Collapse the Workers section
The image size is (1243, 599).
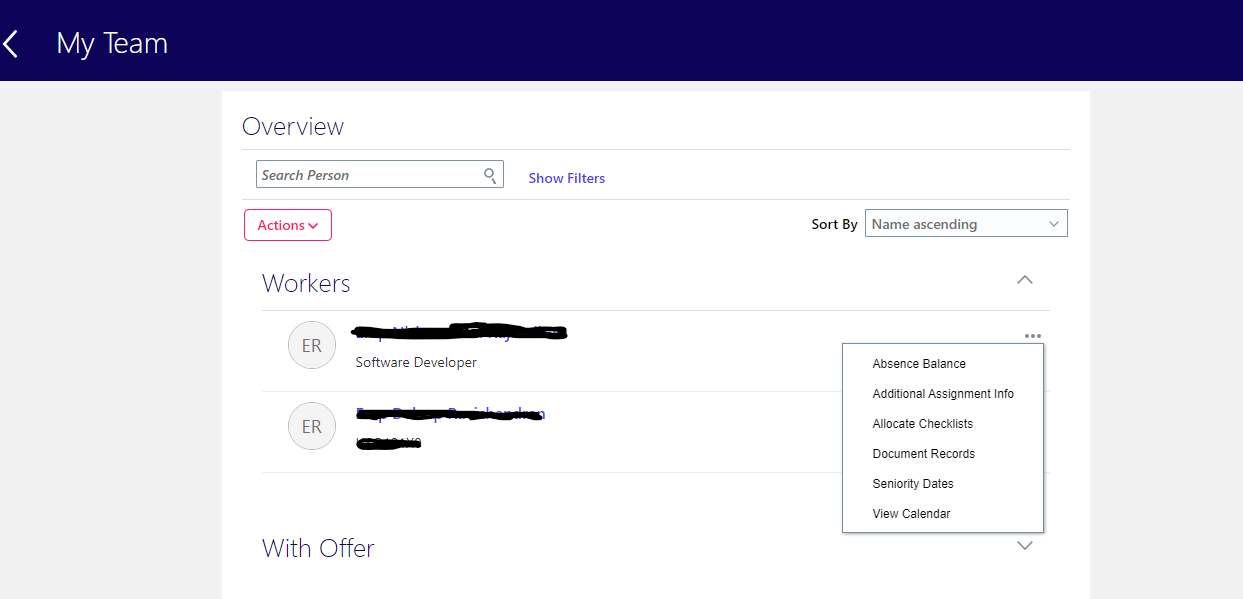[1024, 280]
